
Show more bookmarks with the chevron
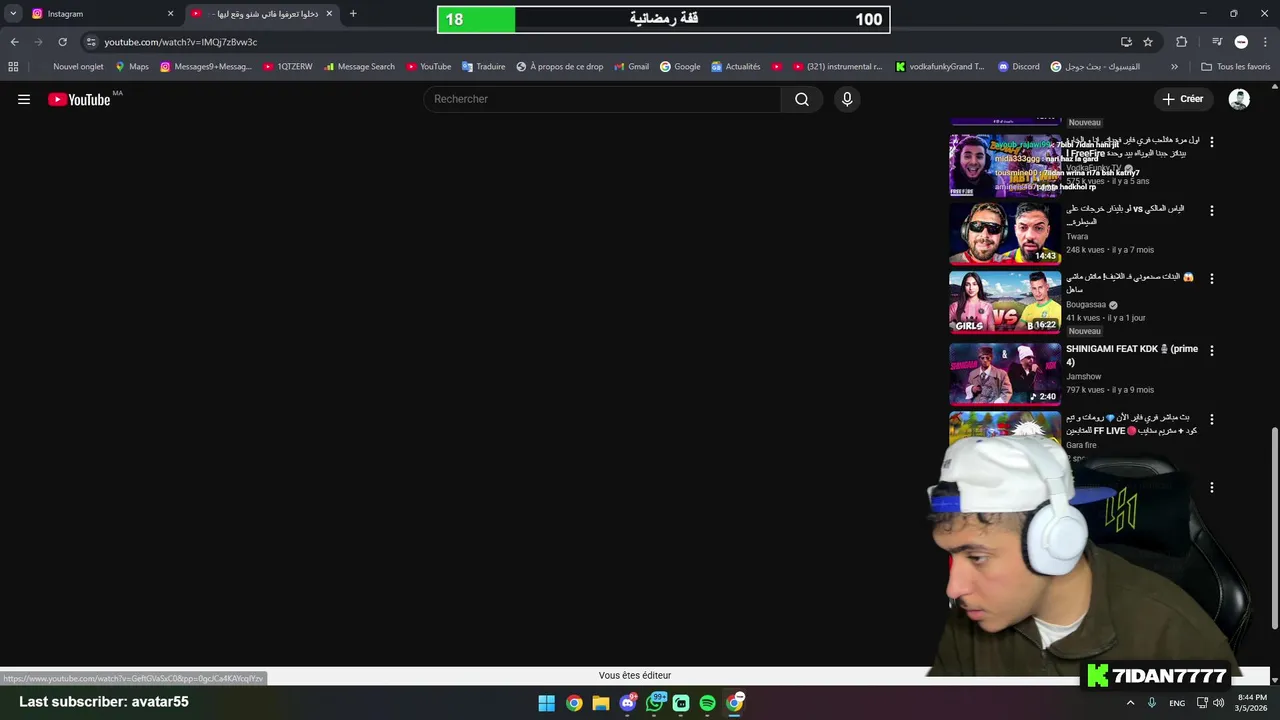(x=1174, y=67)
